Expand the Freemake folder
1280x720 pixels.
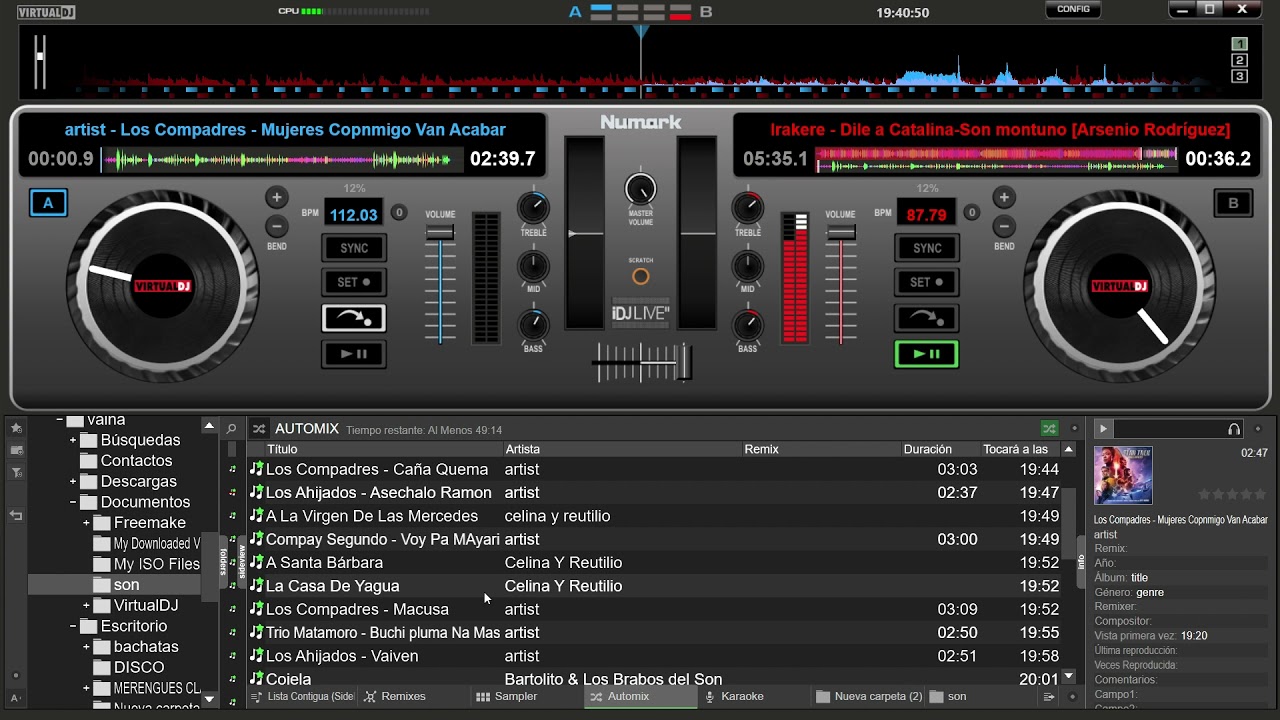tap(86, 523)
